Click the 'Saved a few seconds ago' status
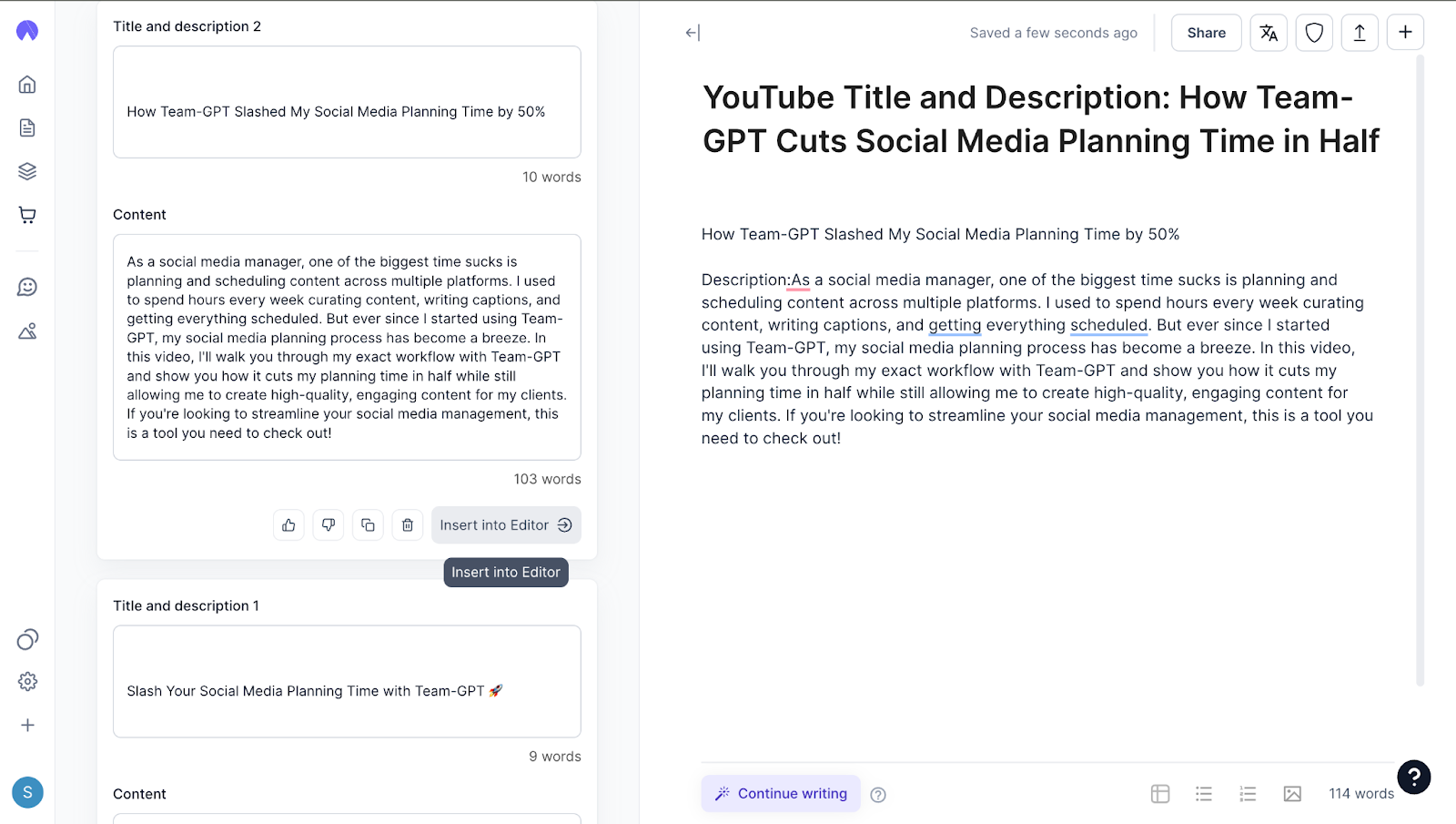Screen dimensions: 1456x824 [x=1053, y=33]
